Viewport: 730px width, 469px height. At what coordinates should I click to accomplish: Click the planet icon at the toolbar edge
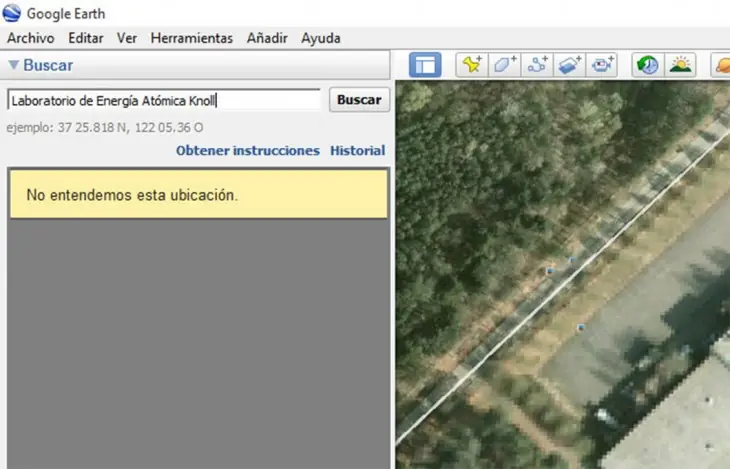tap(721, 65)
